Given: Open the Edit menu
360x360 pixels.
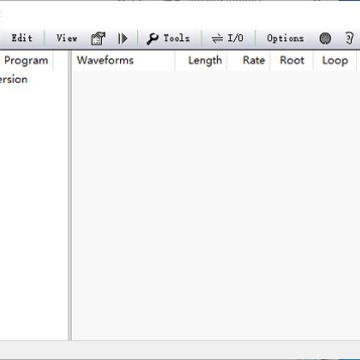Looking at the screenshot, I should coord(22,38).
